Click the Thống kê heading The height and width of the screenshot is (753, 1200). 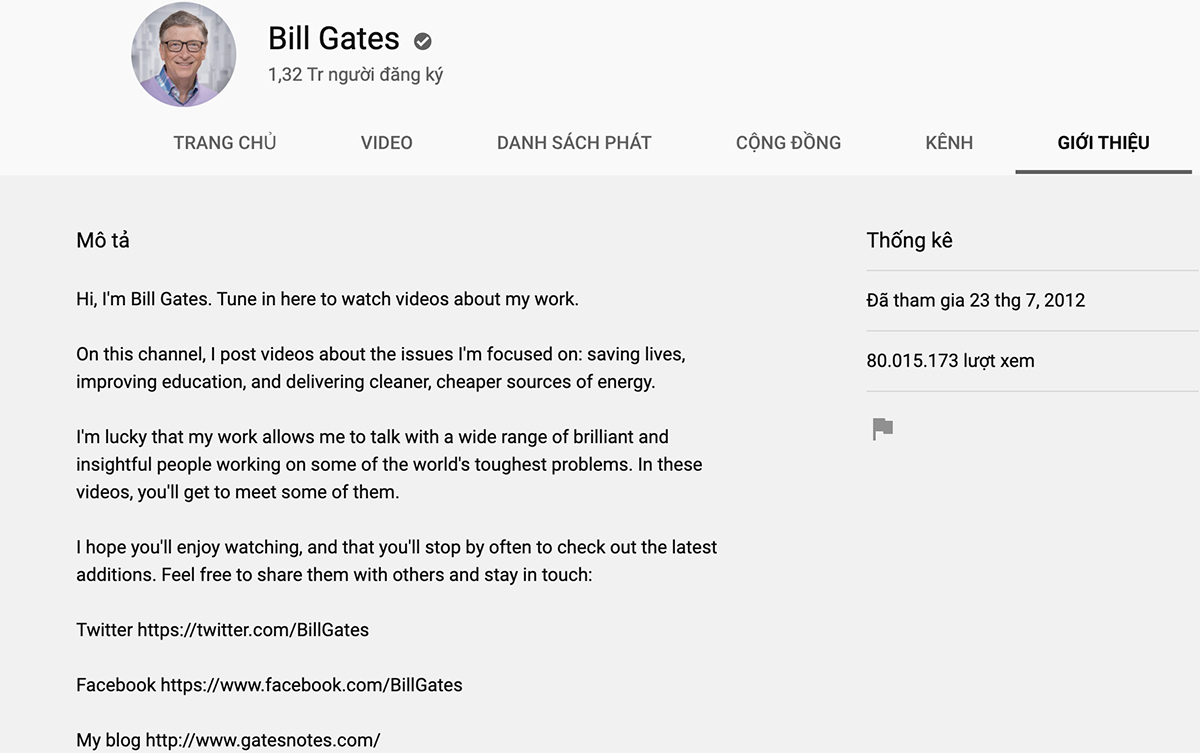[x=909, y=240]
